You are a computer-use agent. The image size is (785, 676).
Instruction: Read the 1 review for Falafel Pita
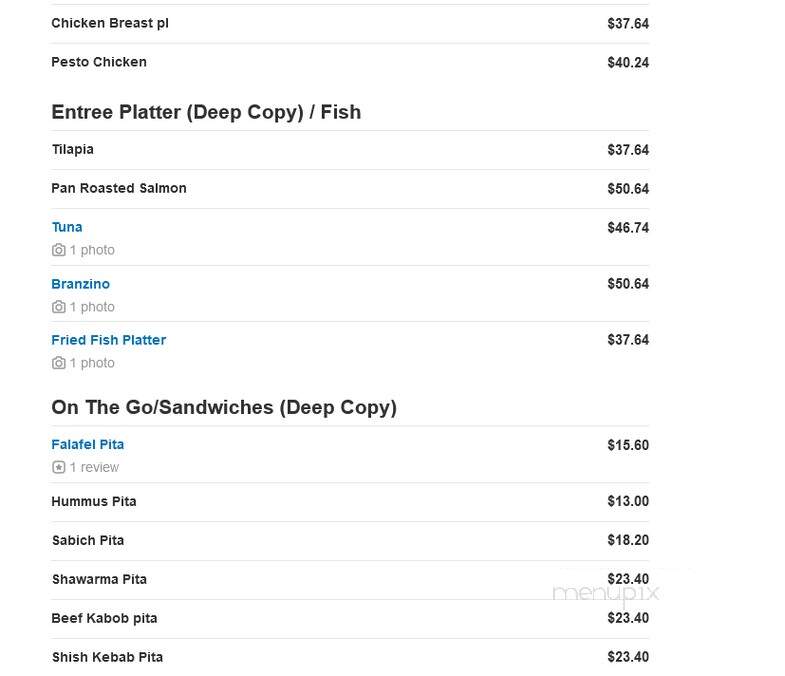94,467
